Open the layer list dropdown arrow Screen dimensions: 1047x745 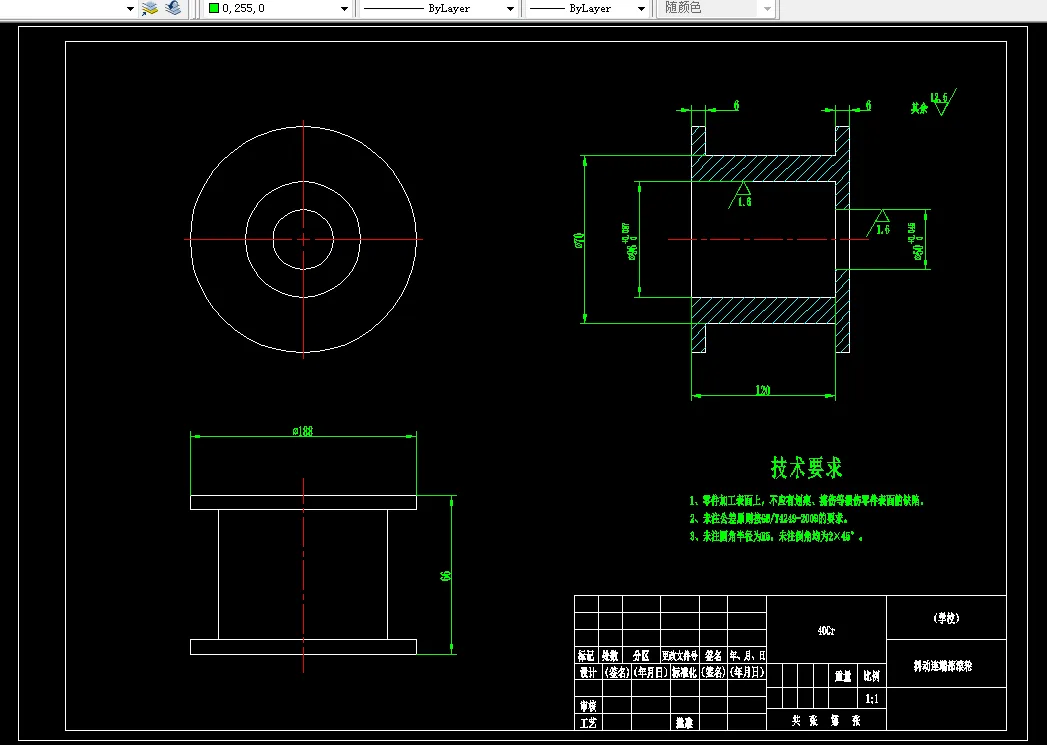click(x=130, y=9)
